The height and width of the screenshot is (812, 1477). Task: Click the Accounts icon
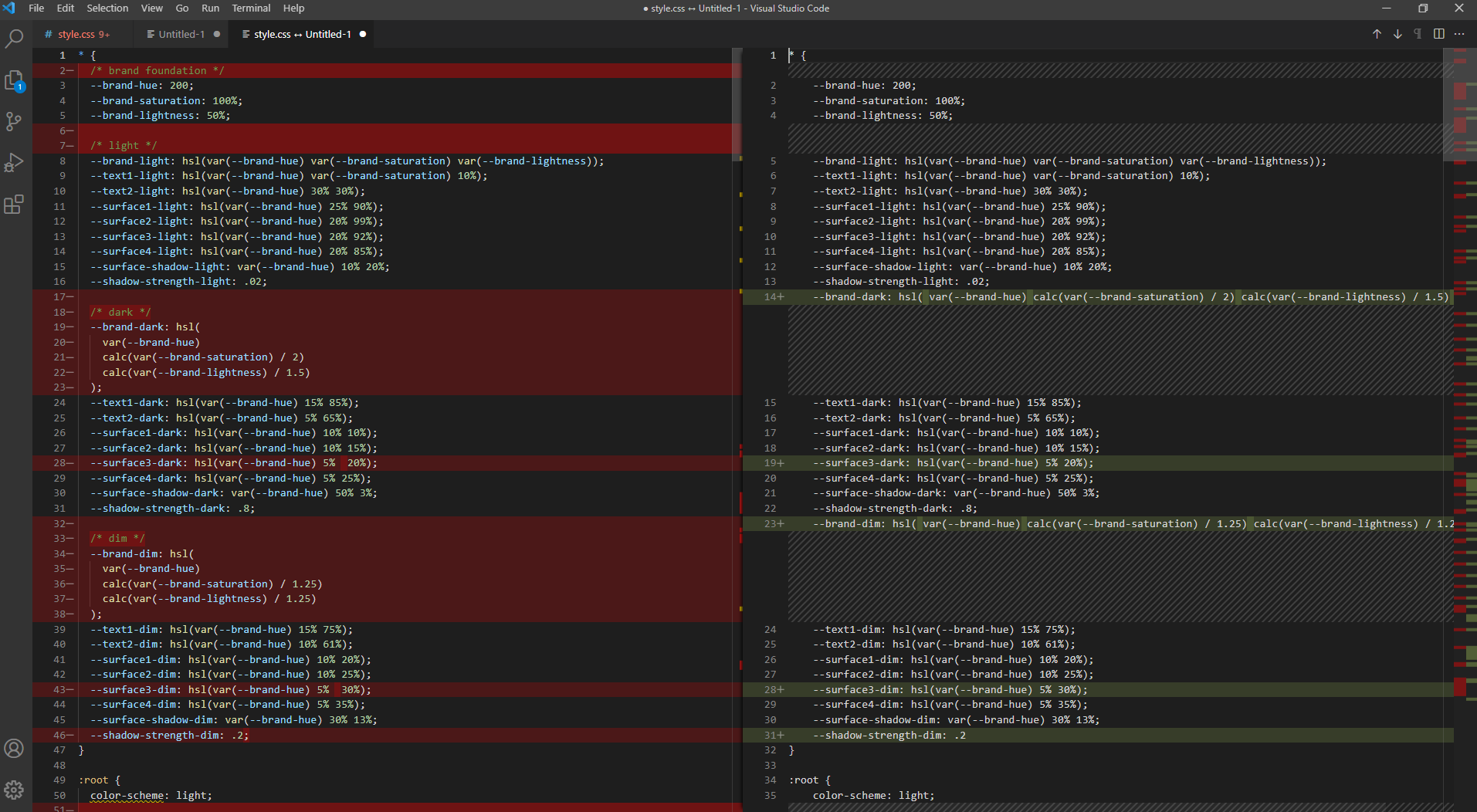pos(14,748)
